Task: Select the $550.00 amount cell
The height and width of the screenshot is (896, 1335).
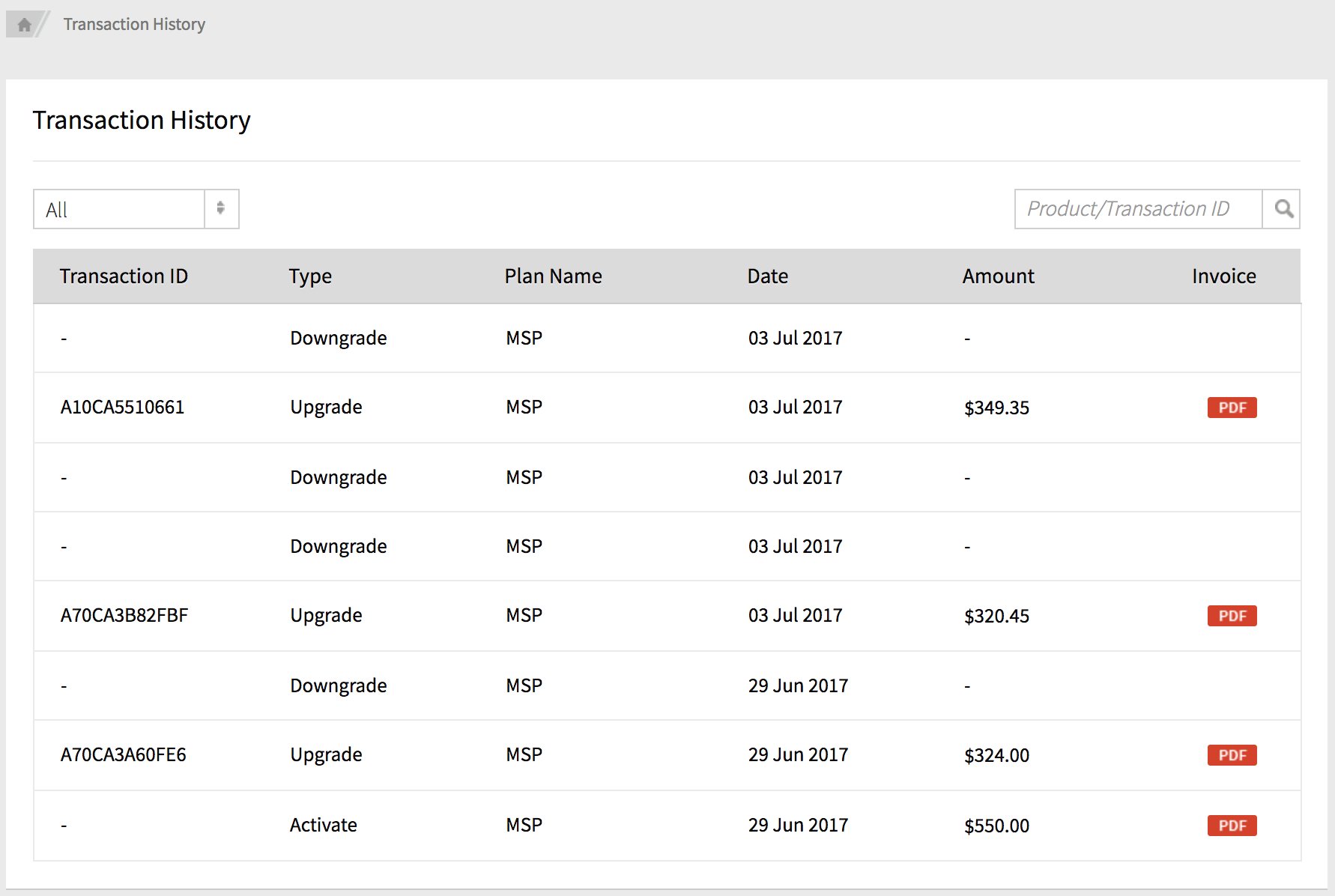Action: pyautogui.click(x=996, y=826)
